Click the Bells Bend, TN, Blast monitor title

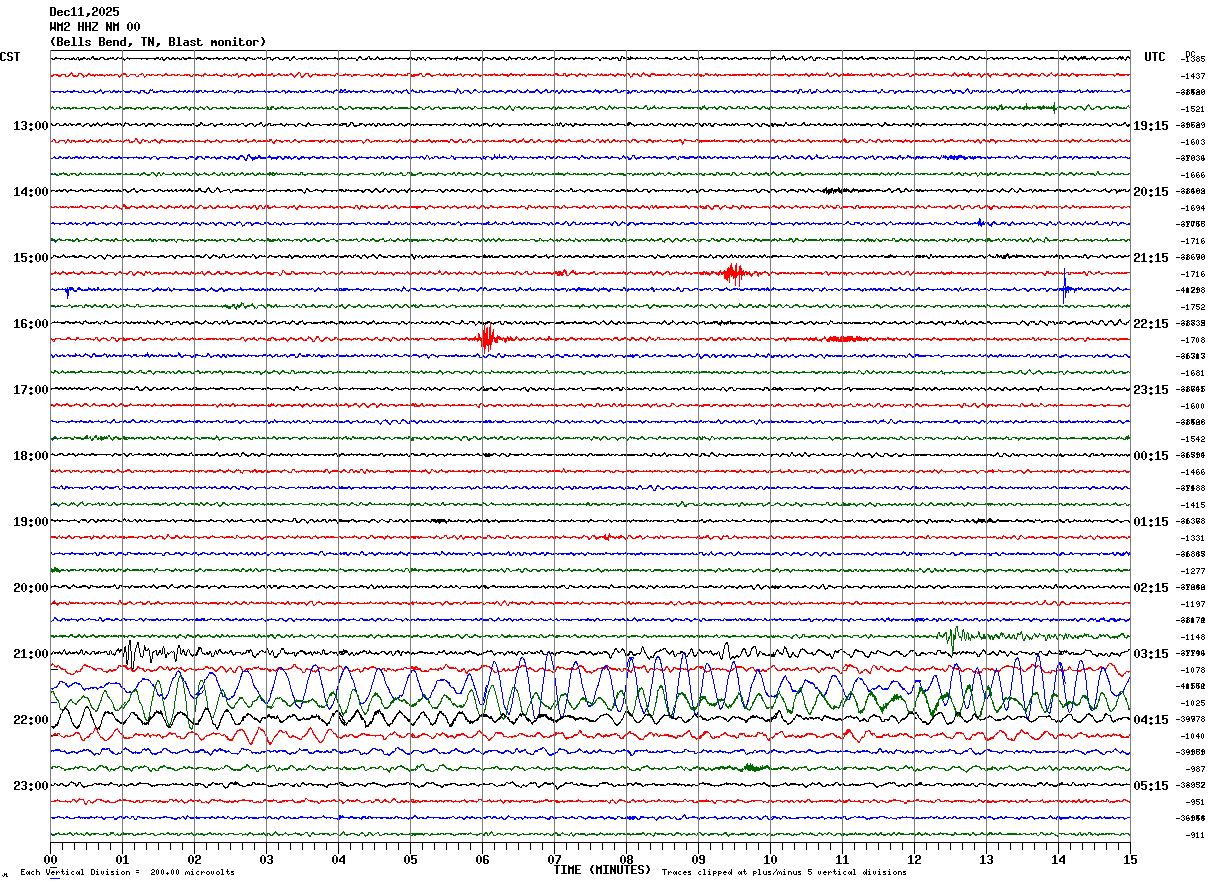tap(158, 42)
